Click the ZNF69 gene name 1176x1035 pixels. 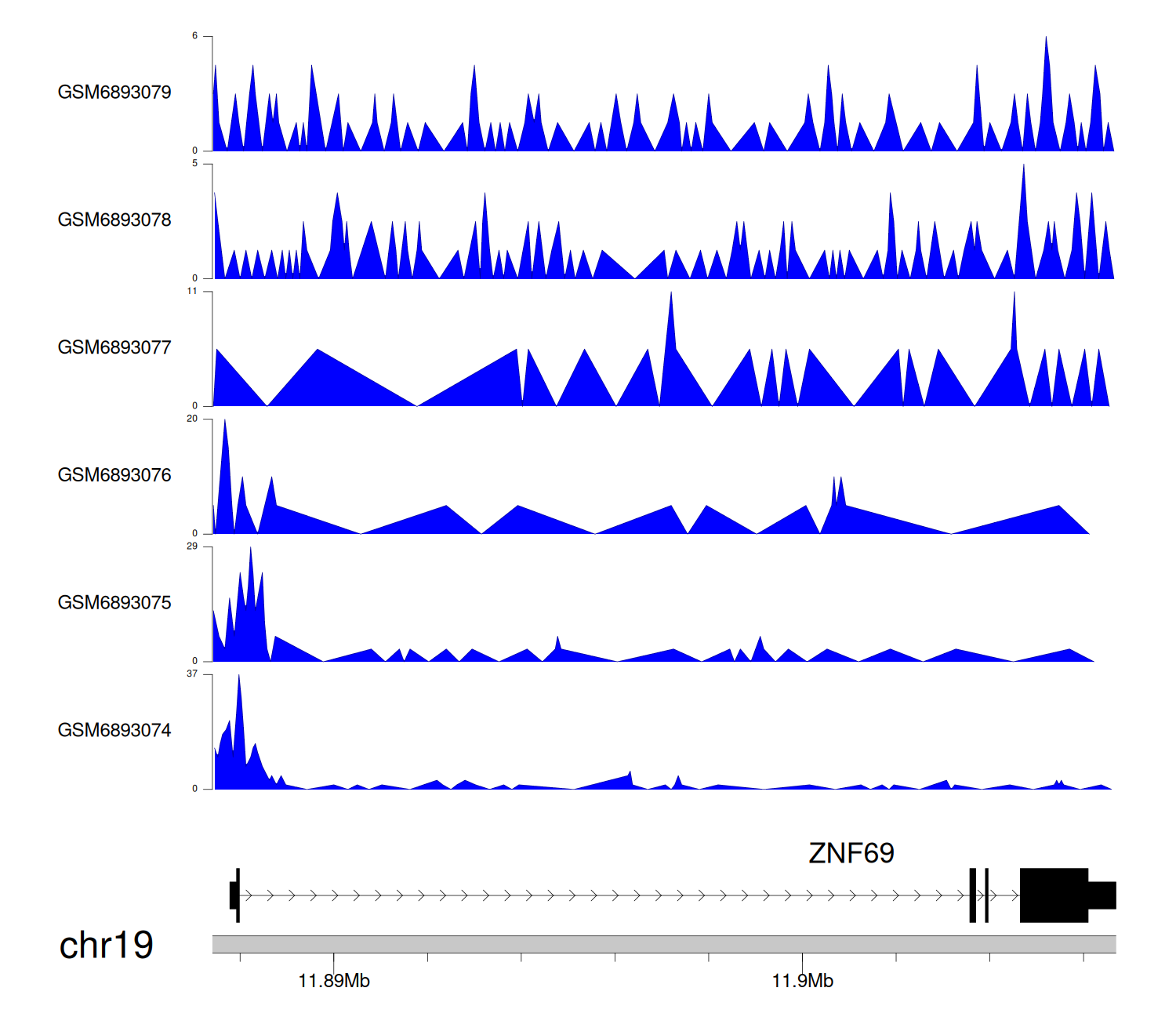[x=851, y=853]
